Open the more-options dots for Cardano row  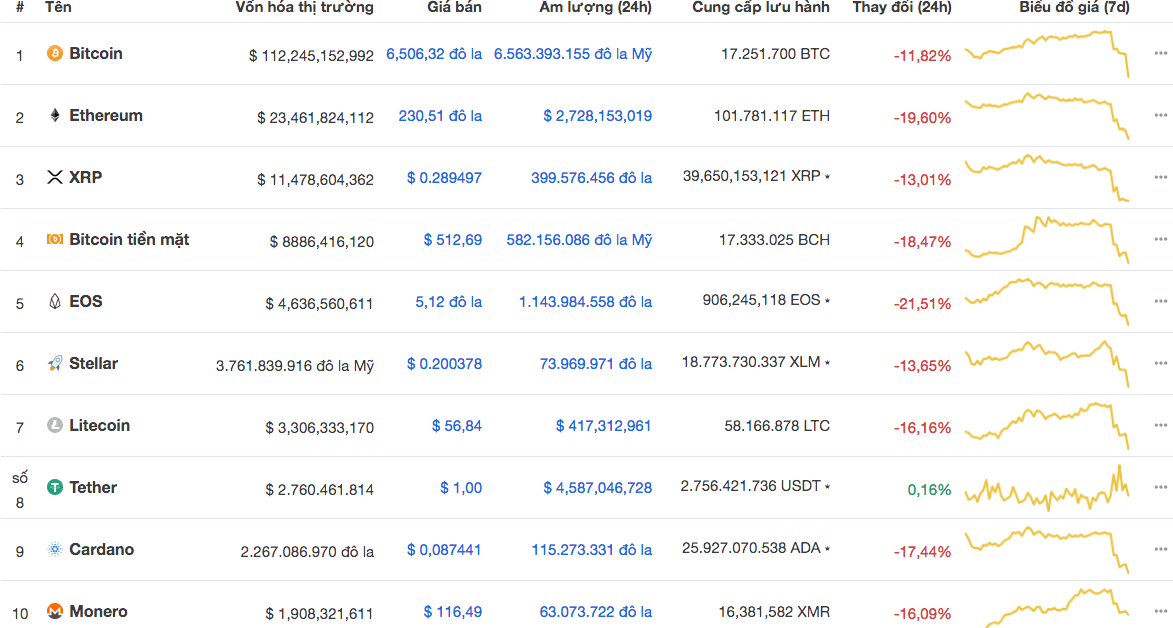[1160, 549]
